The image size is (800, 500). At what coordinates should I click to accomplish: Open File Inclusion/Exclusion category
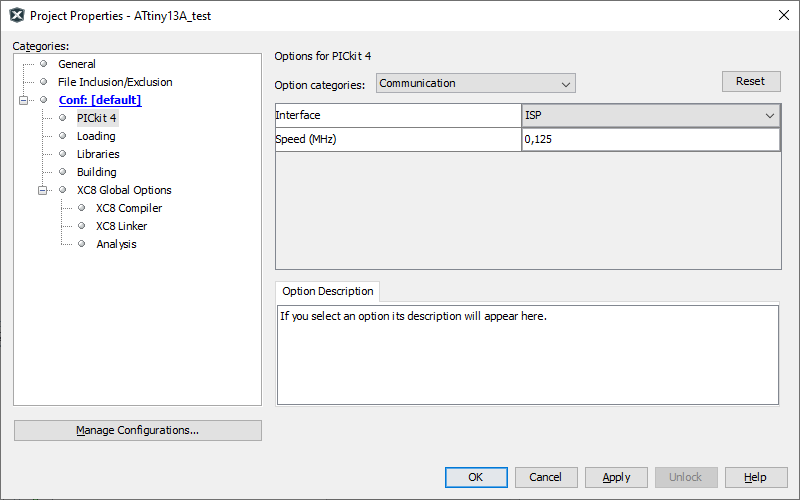pyautogui.click(x=115, y=82)
